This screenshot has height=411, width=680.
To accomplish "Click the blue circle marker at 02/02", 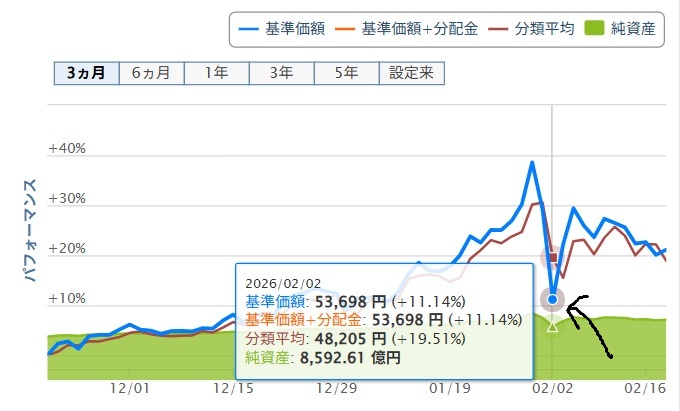I will point(553,299).
